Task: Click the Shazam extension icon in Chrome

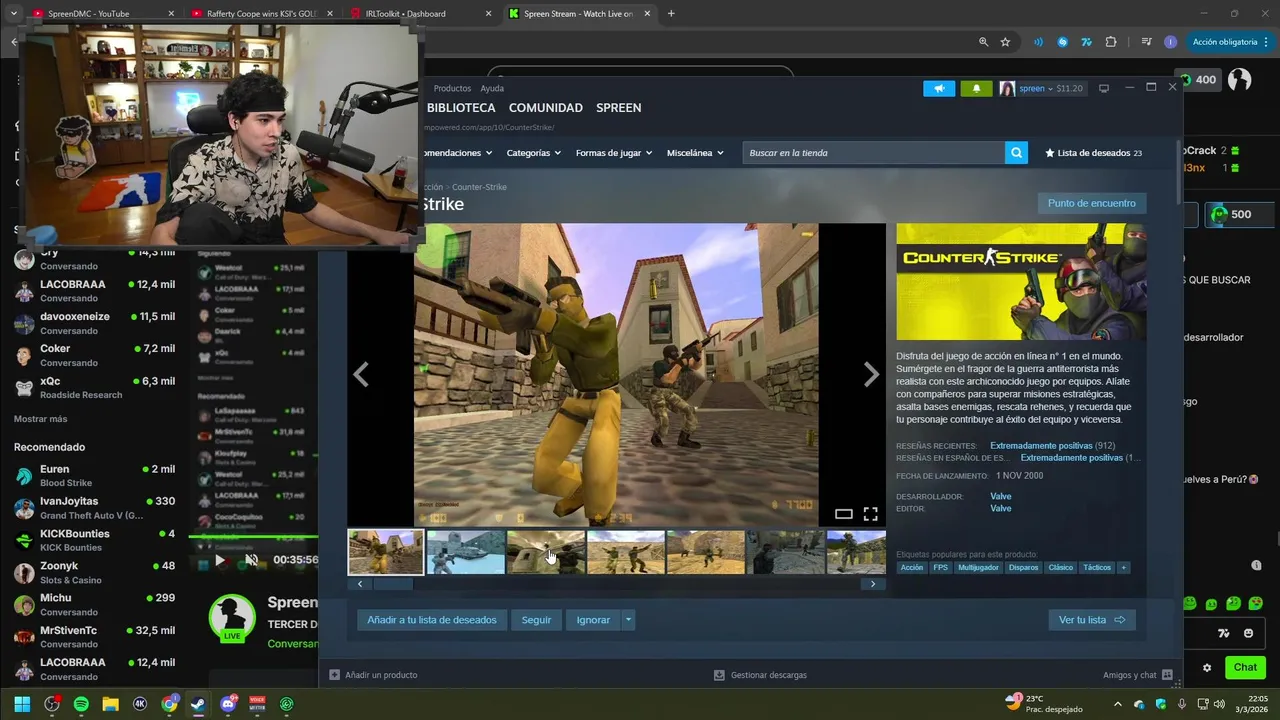Action: pyautogui.click(x=1062, y=42)
